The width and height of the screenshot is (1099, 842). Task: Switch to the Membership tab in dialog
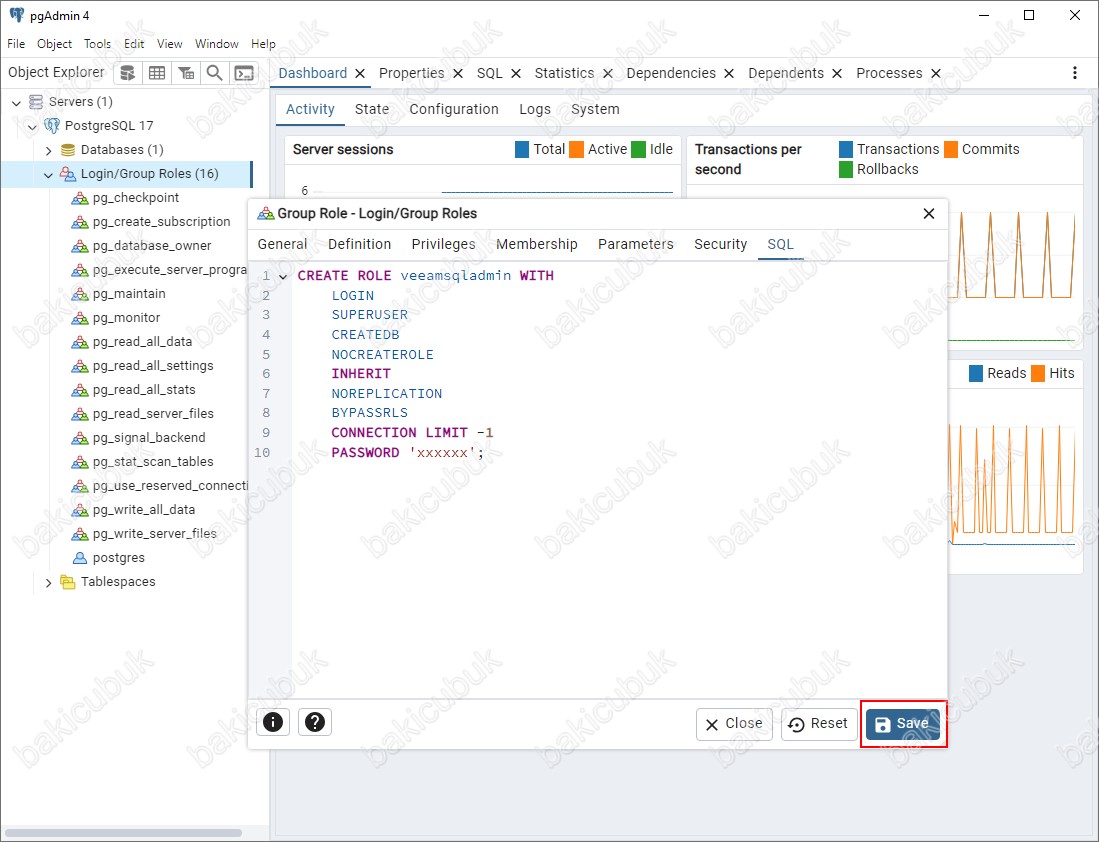tap(537, 244)
